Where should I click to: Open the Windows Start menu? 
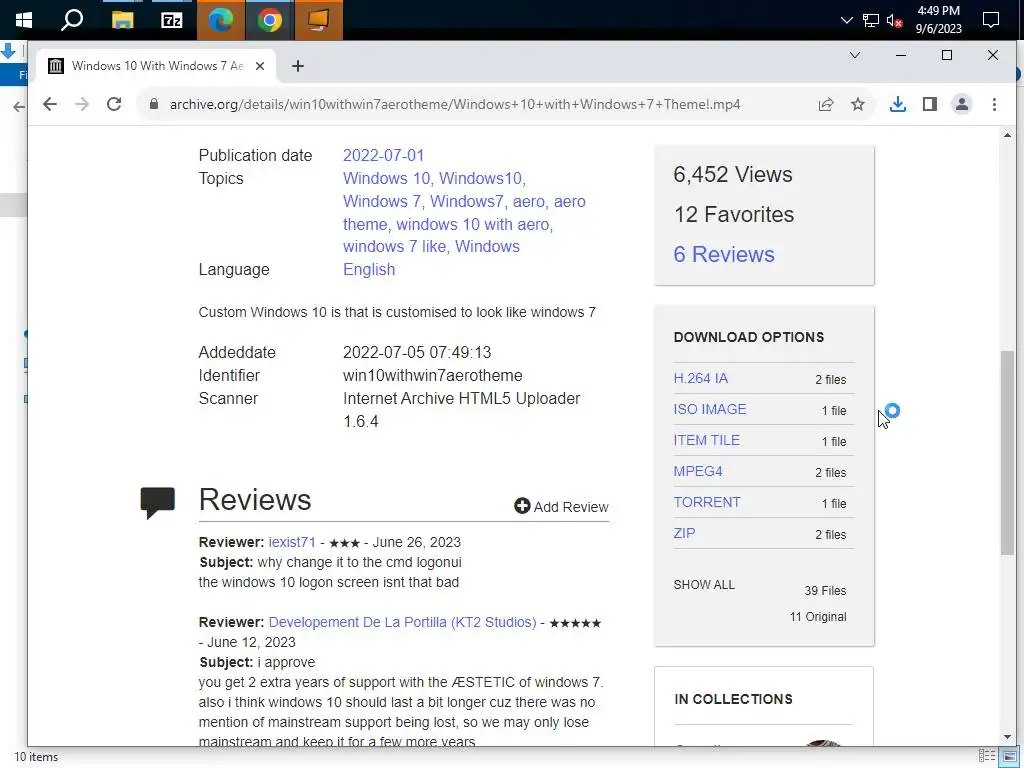click(x=24, y=20)
